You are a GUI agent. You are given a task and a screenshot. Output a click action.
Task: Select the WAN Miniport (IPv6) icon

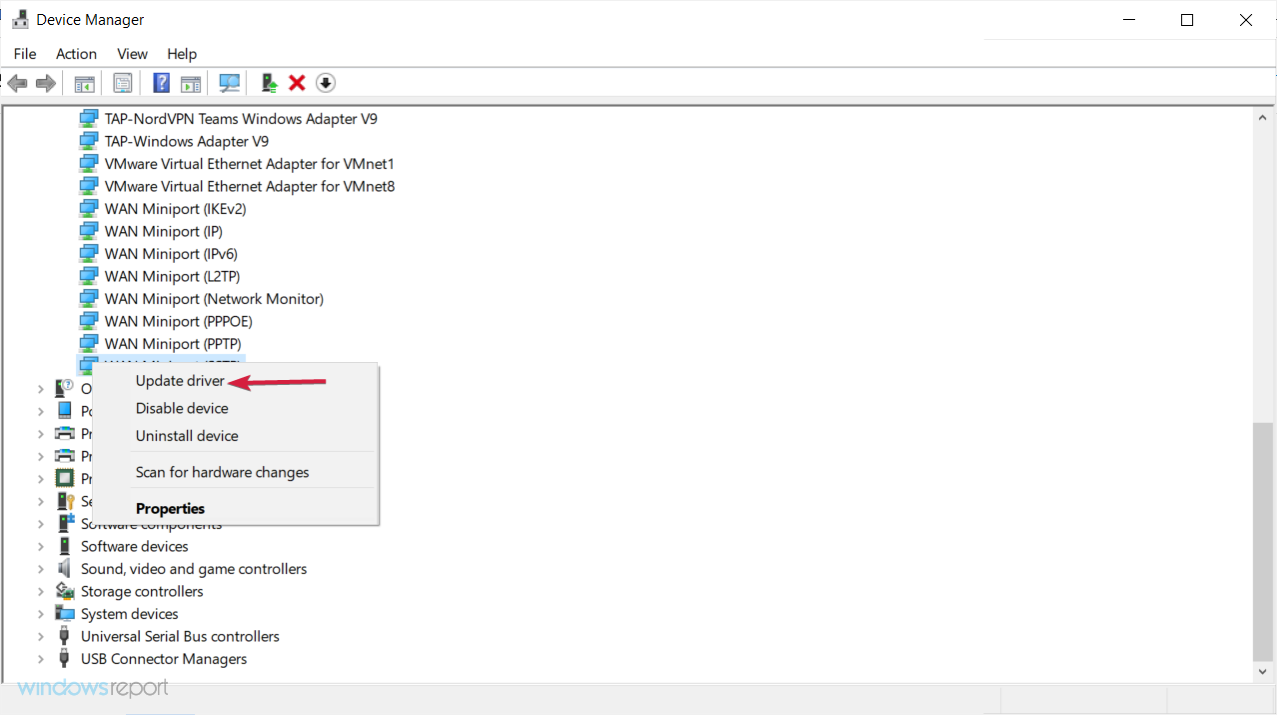89,254
